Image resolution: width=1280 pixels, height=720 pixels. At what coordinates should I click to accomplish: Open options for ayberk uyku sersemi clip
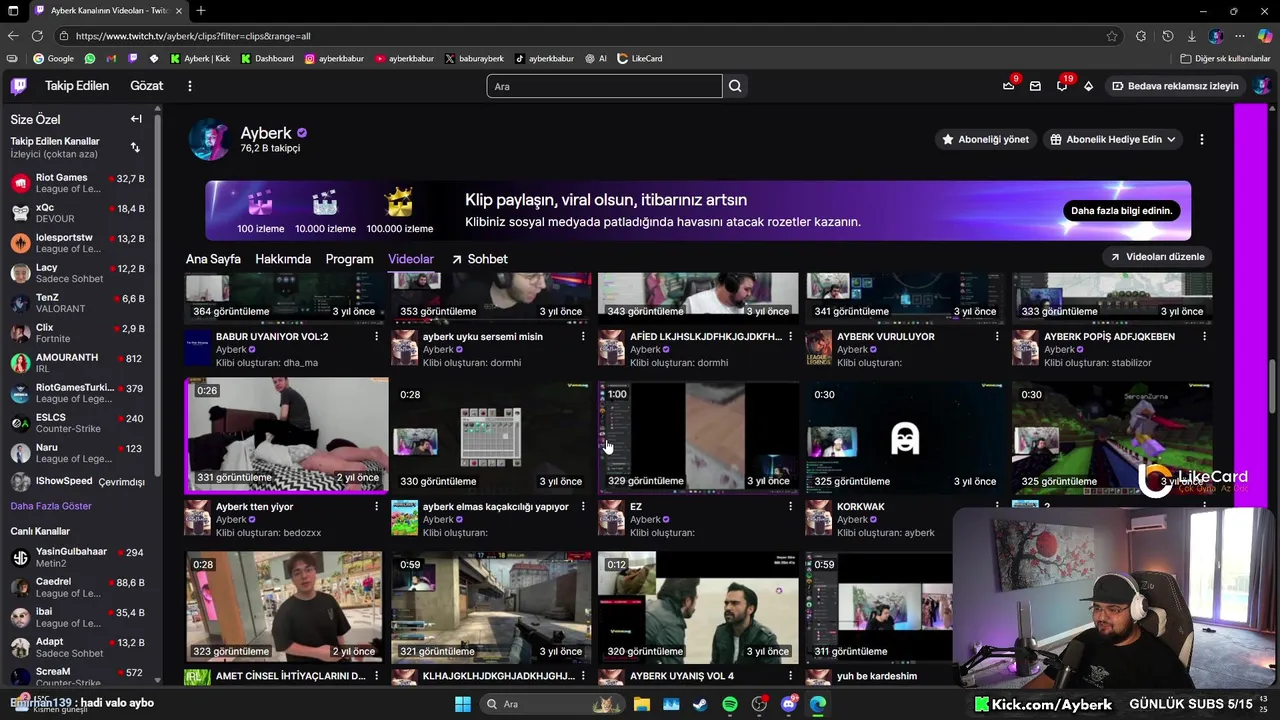tap(583, 337)
